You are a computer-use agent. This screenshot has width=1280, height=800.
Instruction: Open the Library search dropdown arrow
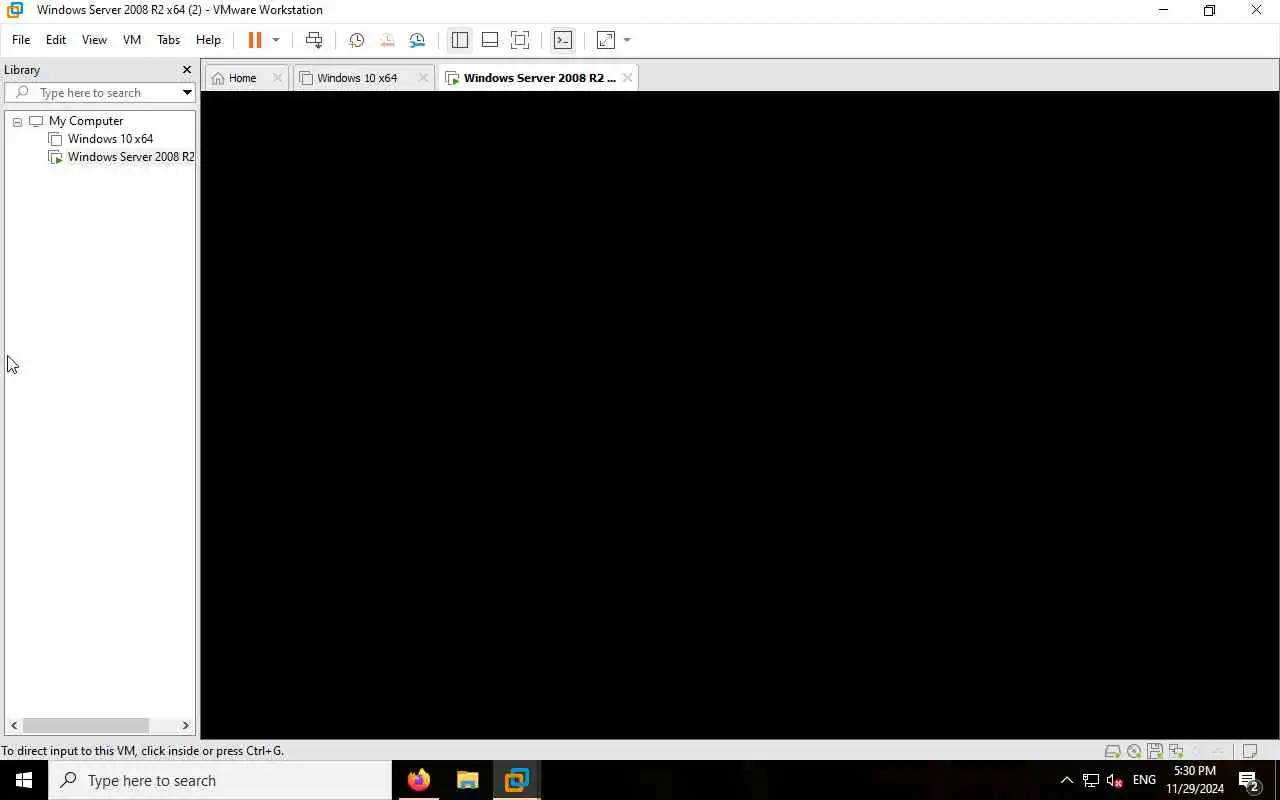[x=187, y=93]
